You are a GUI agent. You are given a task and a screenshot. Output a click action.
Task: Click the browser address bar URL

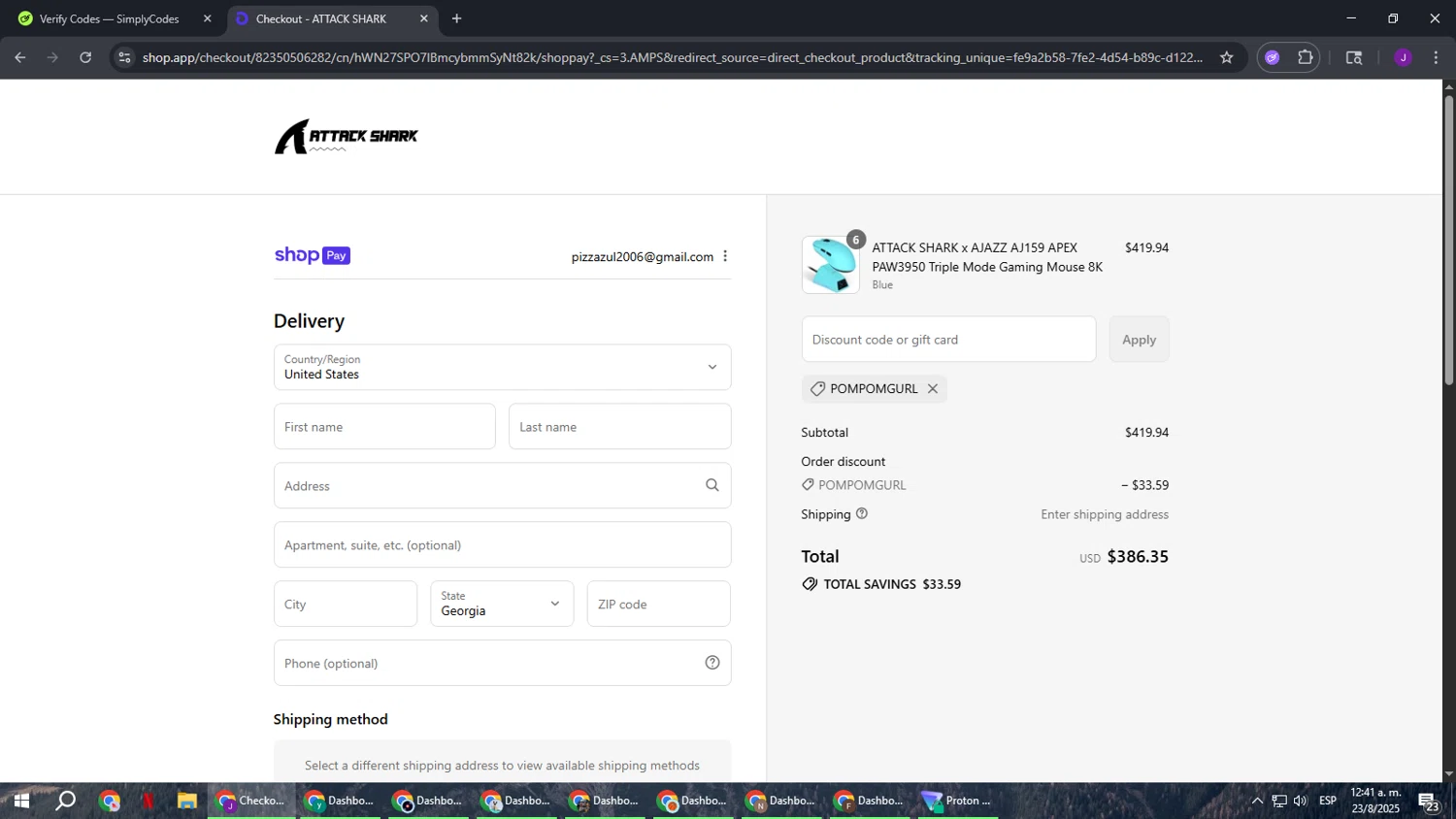[672, 57]
